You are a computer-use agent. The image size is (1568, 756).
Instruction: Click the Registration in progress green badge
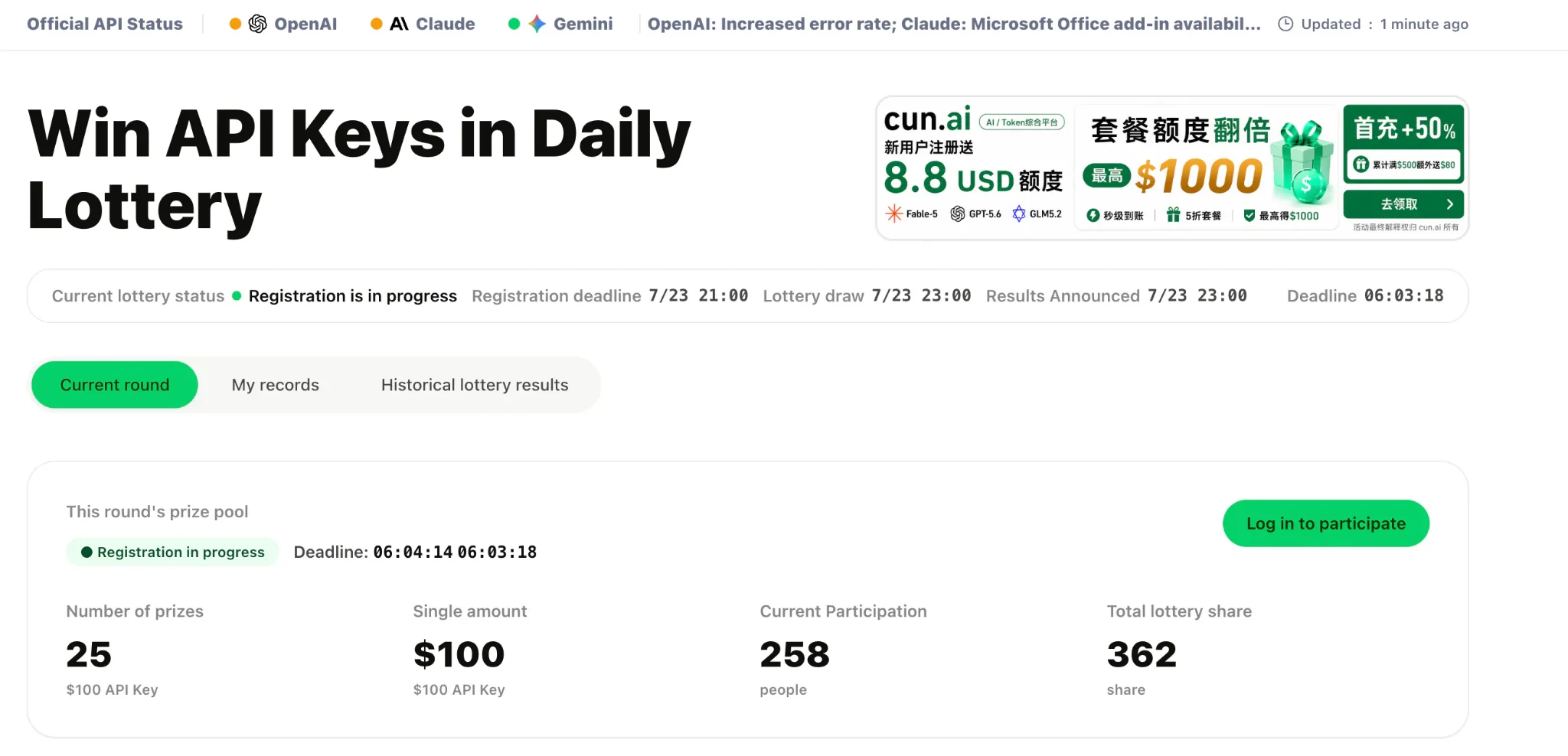pos(172,552)
